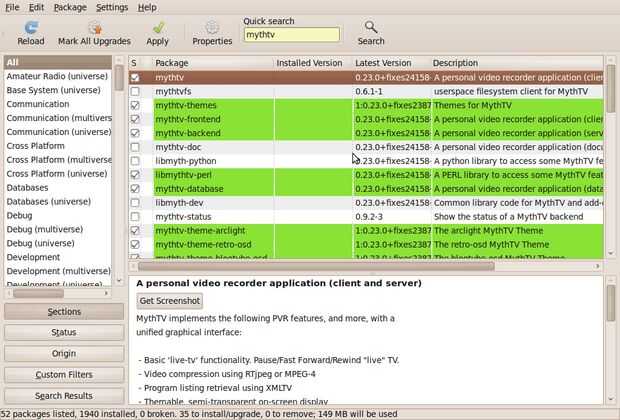620x420 pixels.
Task: Toggle the mythtv-frontend checkbox
Action: pos(135,119)
